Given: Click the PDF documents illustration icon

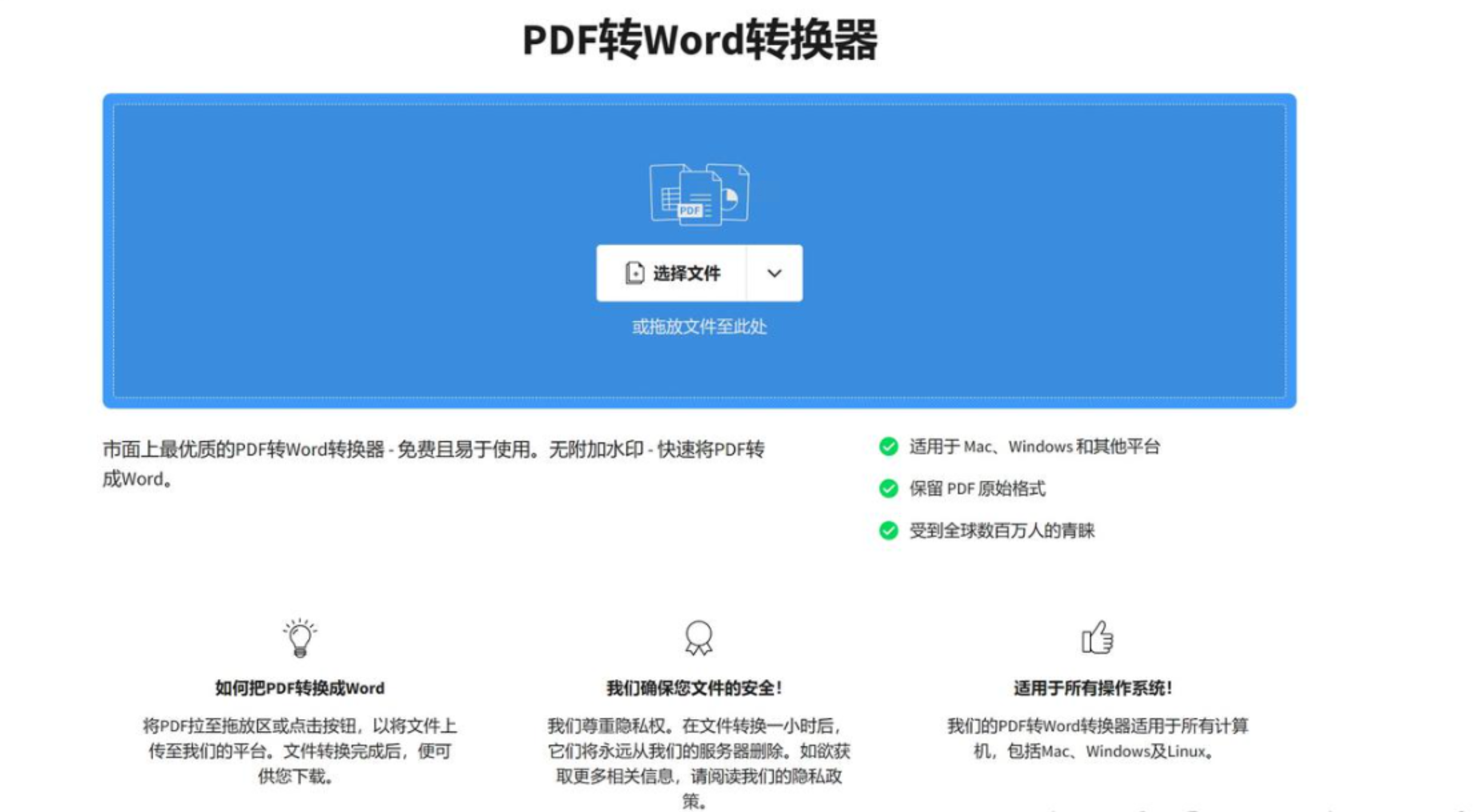Looking at the screenshot, I should (x=699, y=194).
